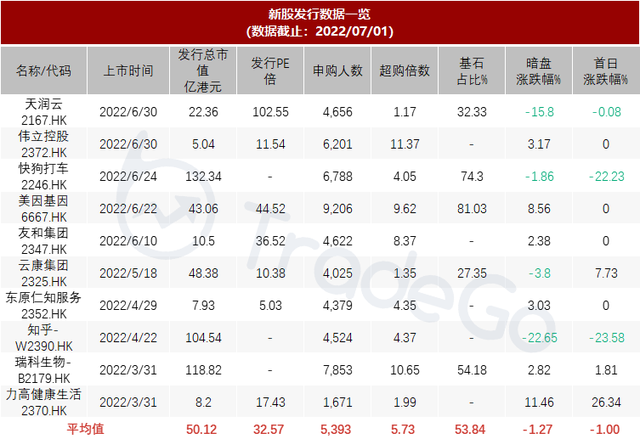This screenshot has height=439, width=640.
Task: Select the 暗盘涨跌幅% column header
Action: tap(539, 71)
